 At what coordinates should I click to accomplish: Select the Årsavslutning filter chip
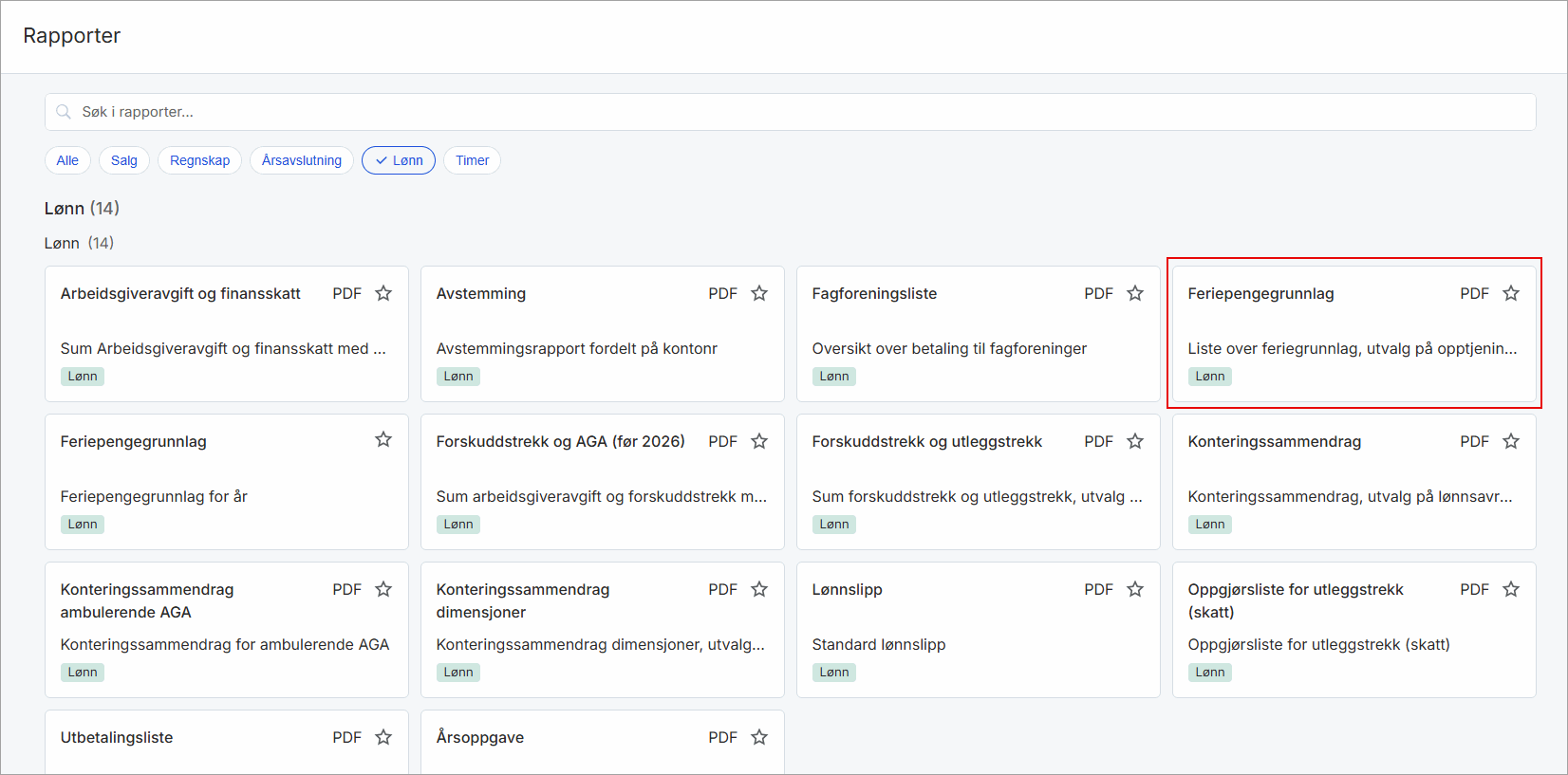click(302, 160)
